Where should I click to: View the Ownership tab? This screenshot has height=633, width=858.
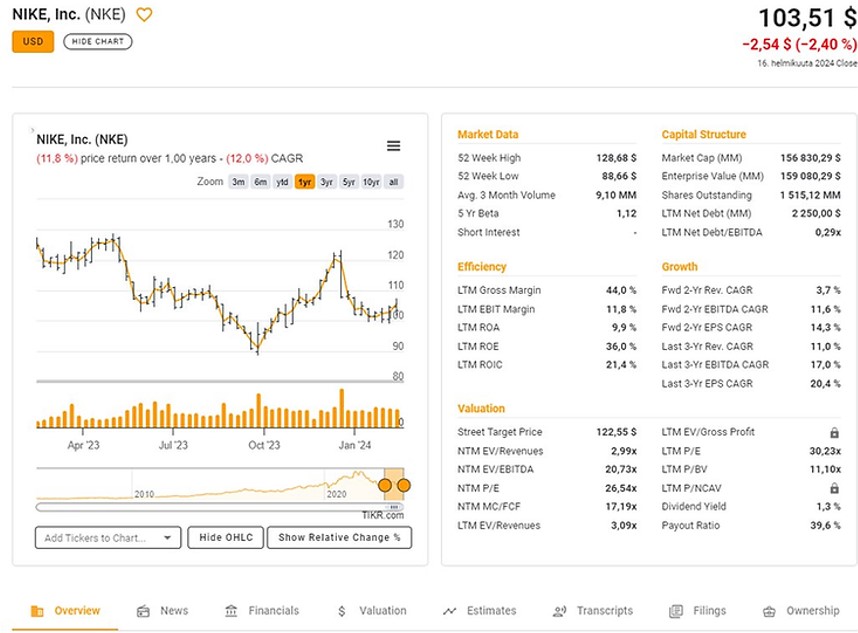tap(801, 611)
